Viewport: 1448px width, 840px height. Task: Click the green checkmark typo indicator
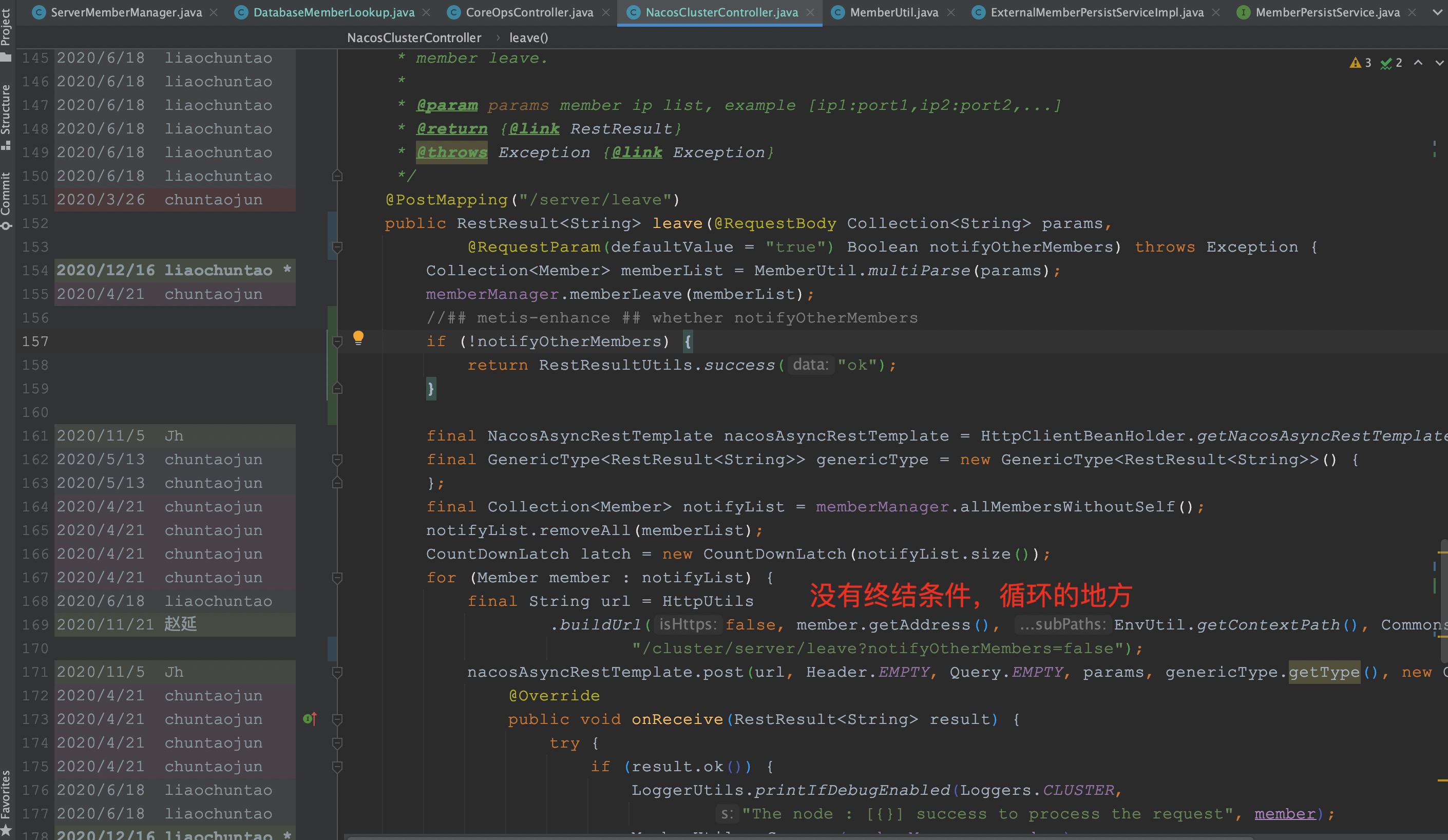coord(1391,63)
